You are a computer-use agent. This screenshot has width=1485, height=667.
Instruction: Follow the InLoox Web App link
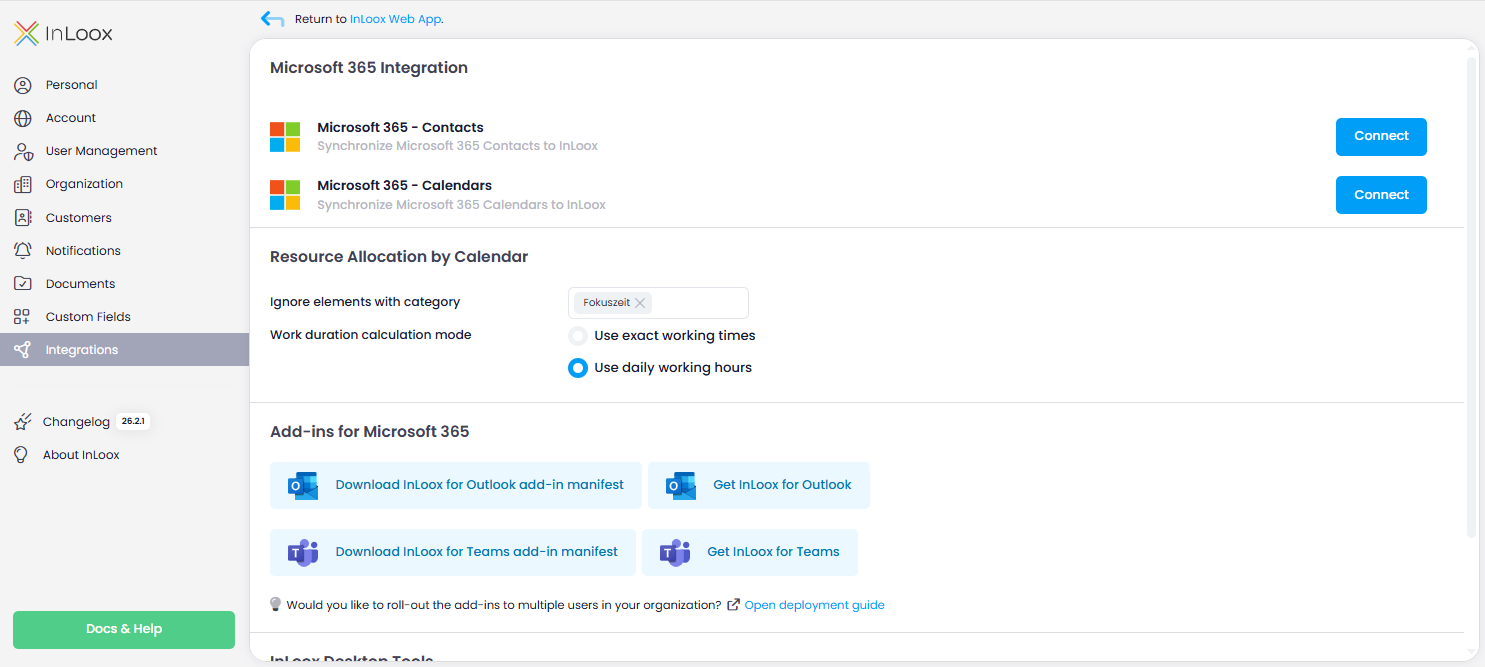(x=396, y=19)
